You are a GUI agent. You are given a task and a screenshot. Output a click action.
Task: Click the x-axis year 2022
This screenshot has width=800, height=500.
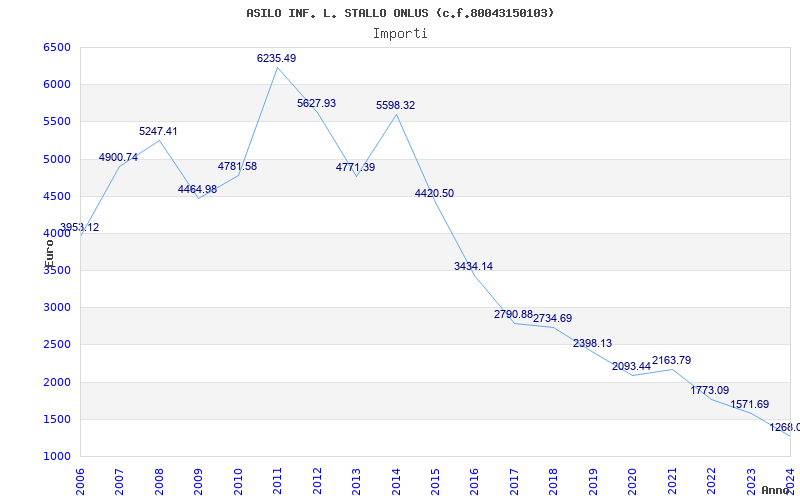point(711,481)
